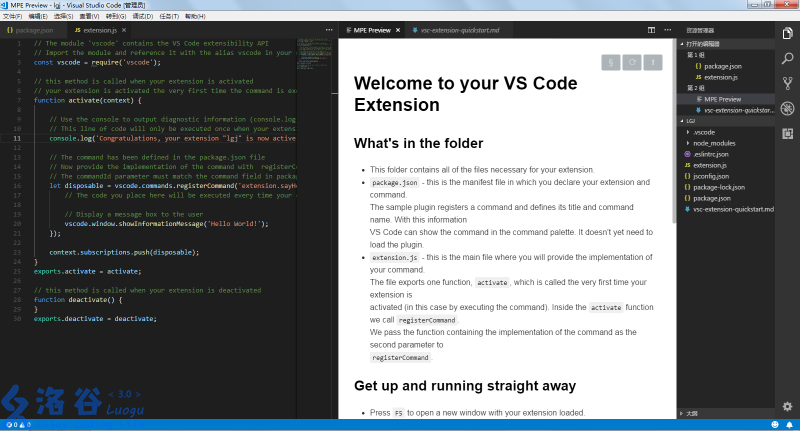Screen dimensions: 800x431
Task: Click the inline 'F5' key in preview
Action: [398, 413]
